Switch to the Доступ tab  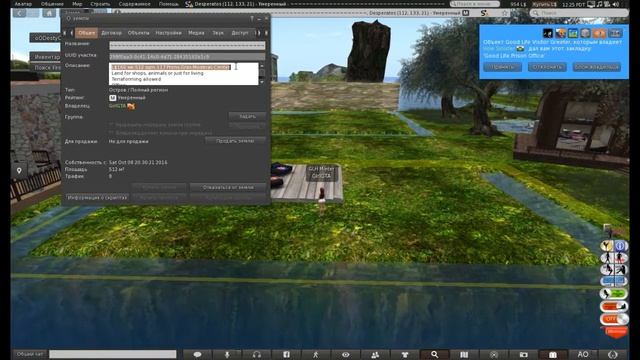coord(240,33)
